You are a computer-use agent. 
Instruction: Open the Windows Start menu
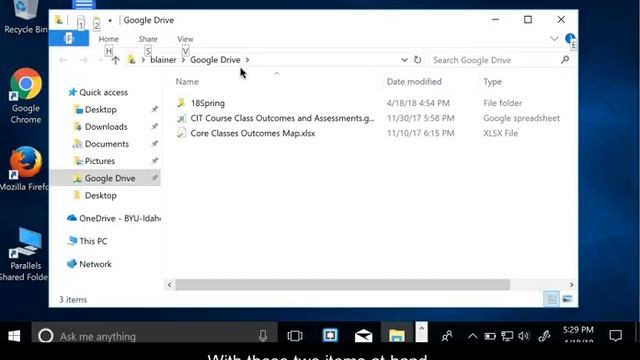point(14,336)
